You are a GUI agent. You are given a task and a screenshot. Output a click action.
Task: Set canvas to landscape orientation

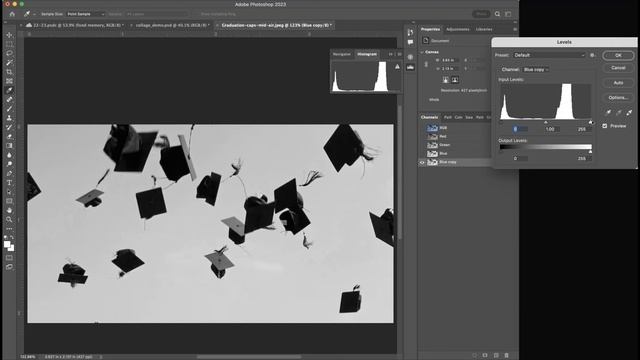(x=455, y=80)
